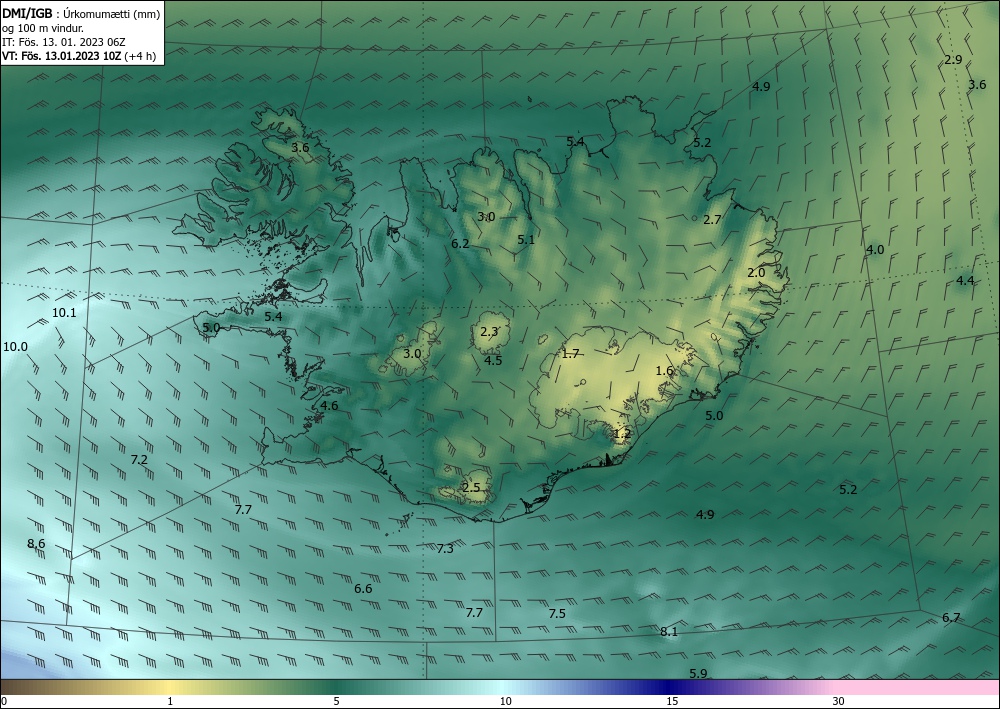
Task: Click the '0' label on the colour scale
Action: (4, 702)
